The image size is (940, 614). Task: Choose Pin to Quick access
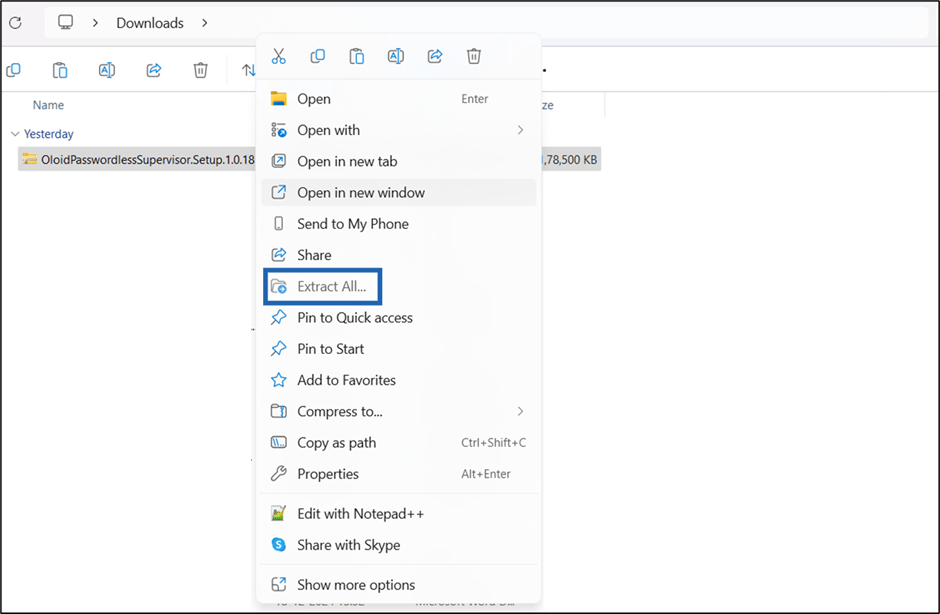pos(399,318)
